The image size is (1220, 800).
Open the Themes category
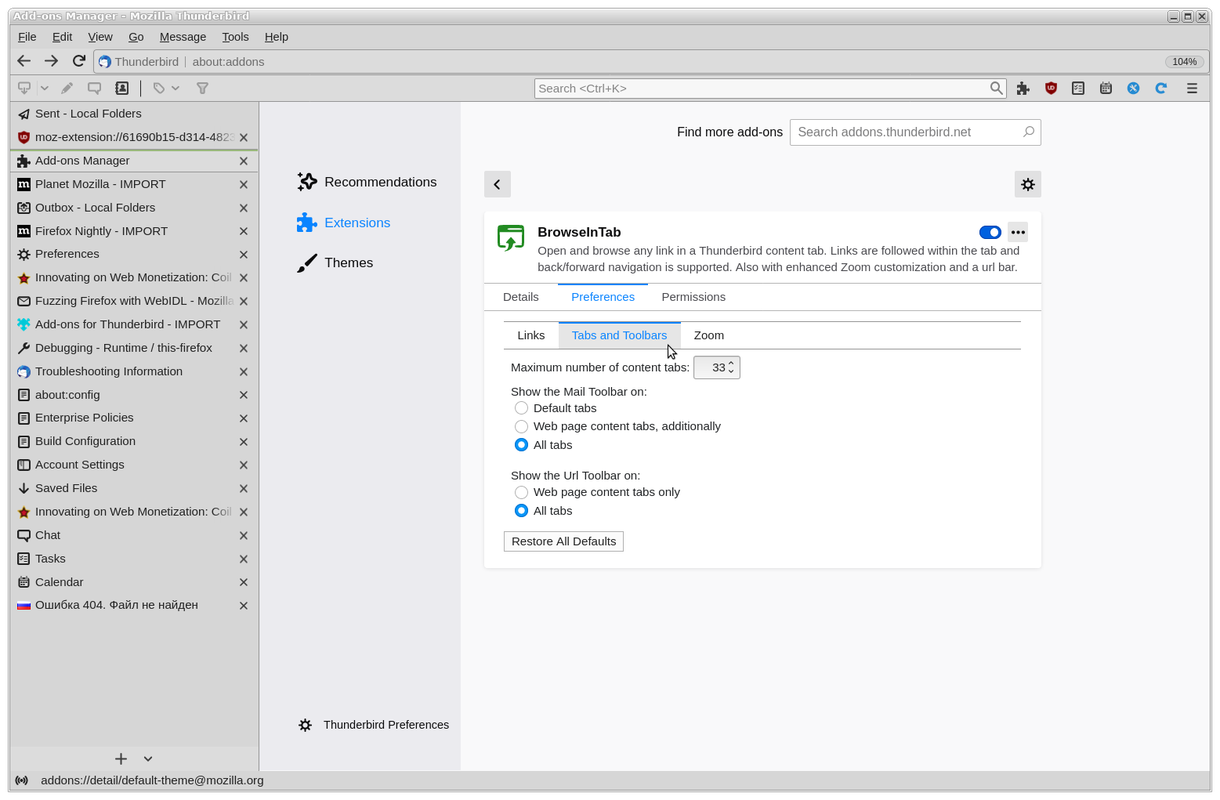[x=335, y=263]
